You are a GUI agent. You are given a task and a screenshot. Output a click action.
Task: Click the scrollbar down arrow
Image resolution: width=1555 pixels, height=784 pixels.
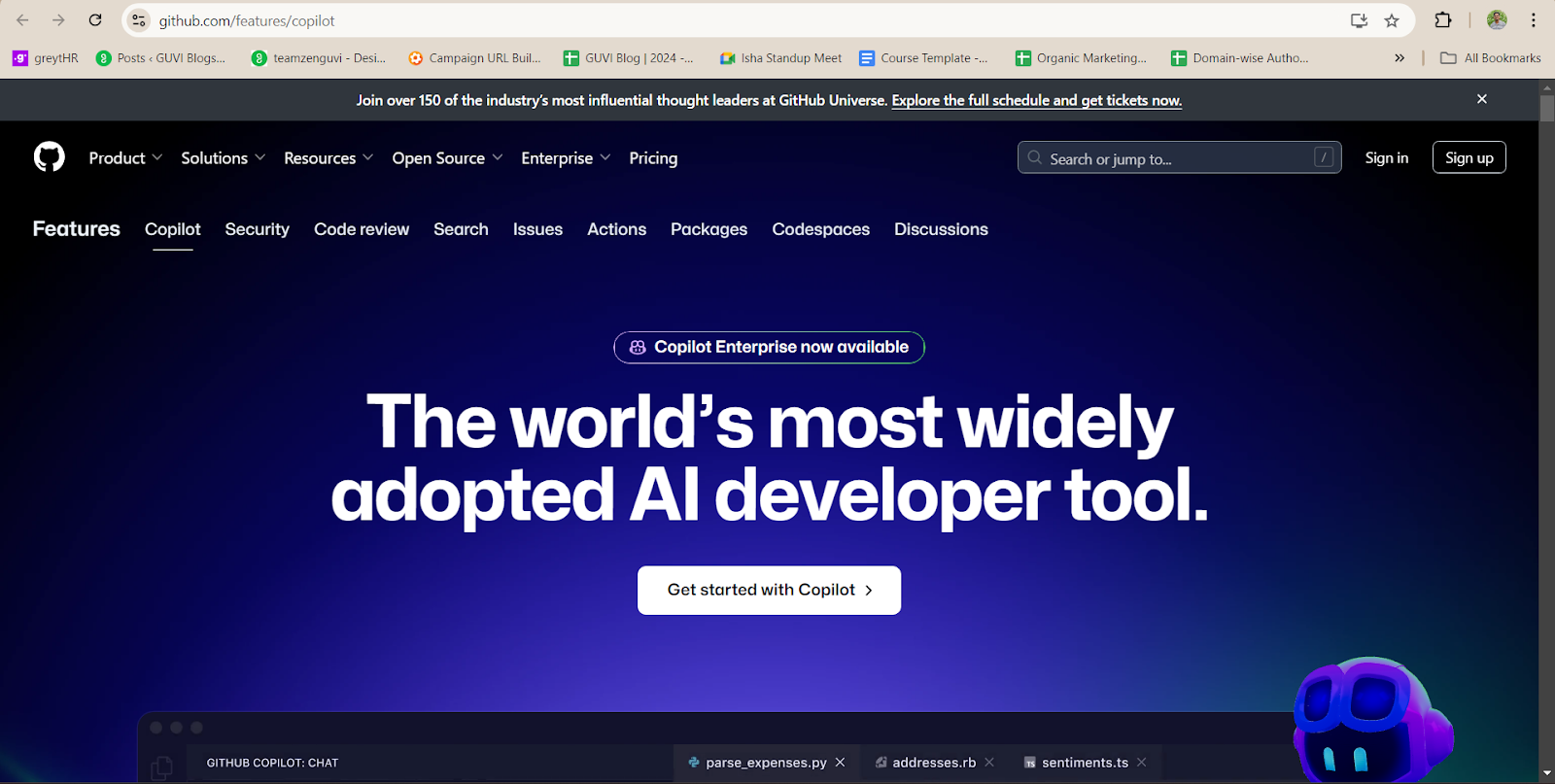pos(1547,774)
